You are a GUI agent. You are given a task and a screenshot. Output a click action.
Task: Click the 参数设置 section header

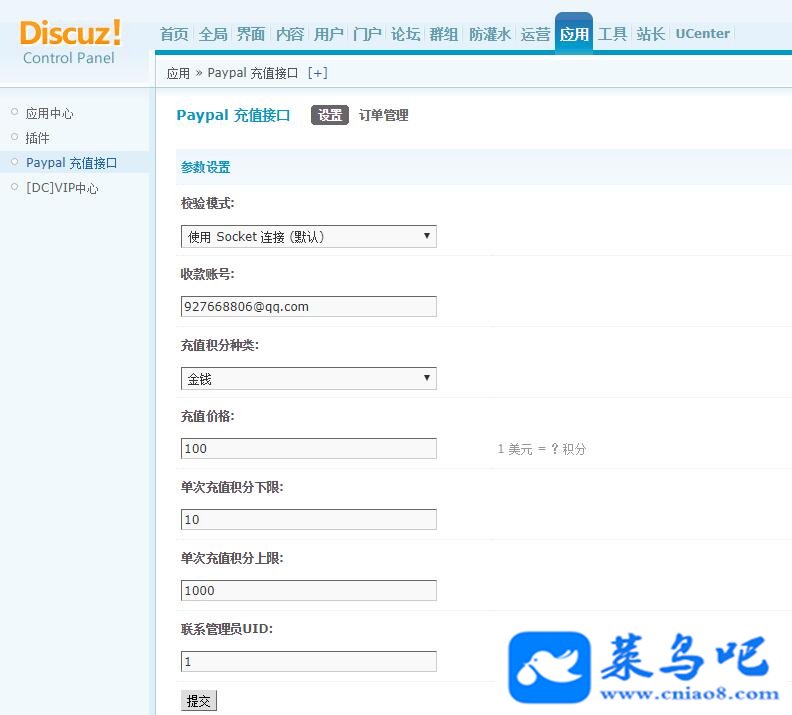click(x=206, y=167)
